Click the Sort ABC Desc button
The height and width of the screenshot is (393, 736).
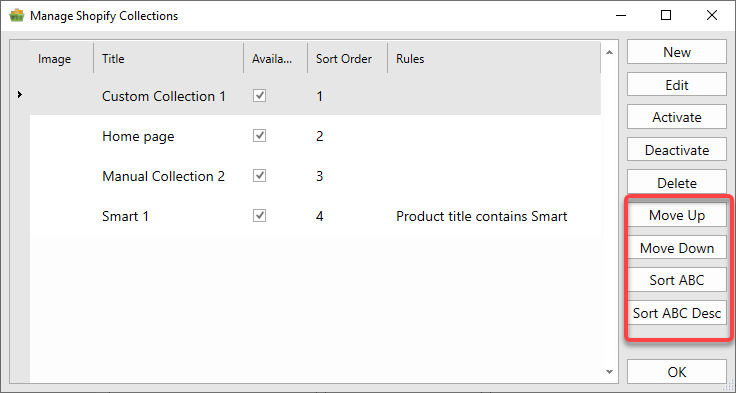coord(677,313)
